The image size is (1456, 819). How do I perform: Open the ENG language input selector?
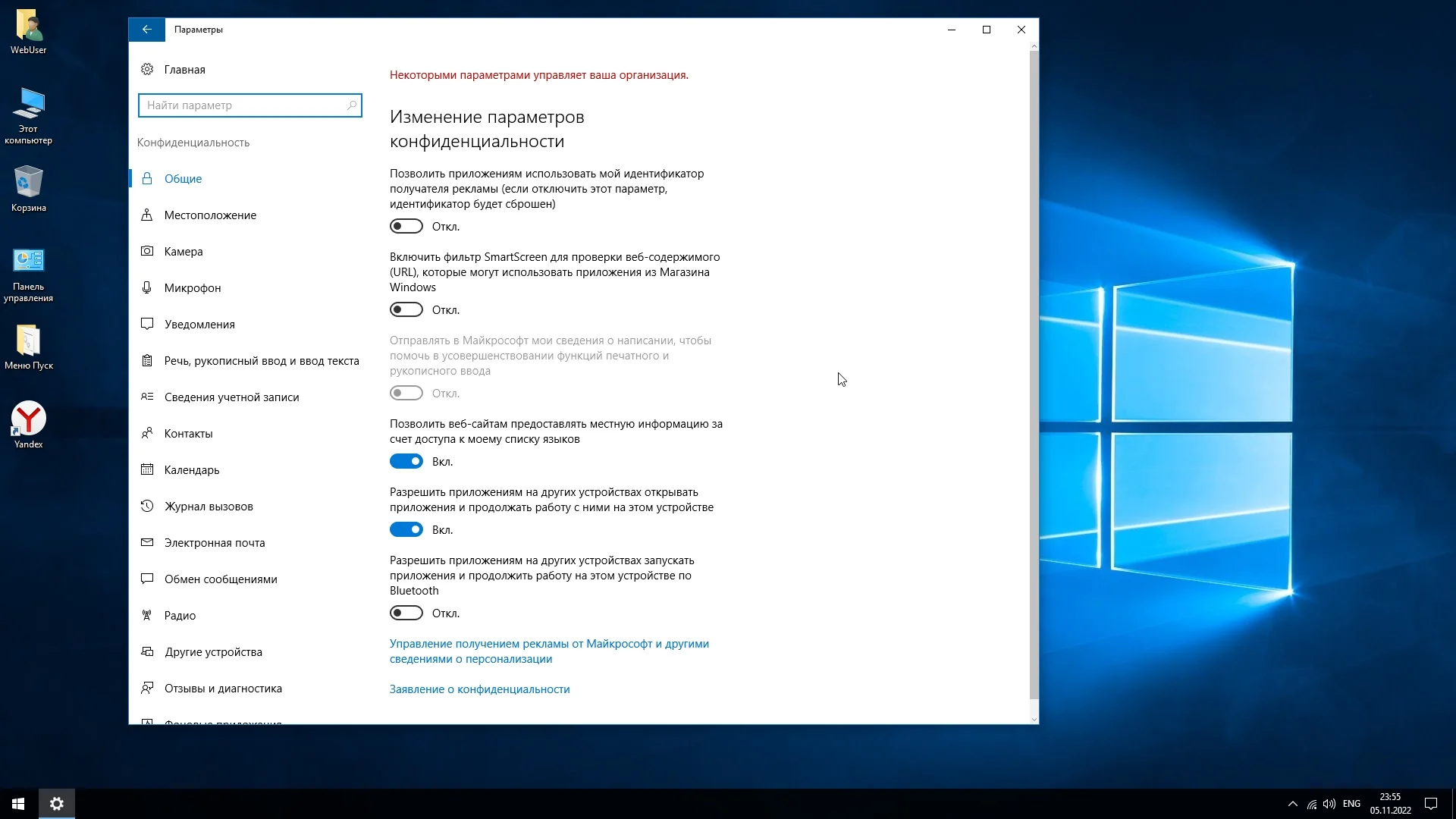click(1351, 804)
